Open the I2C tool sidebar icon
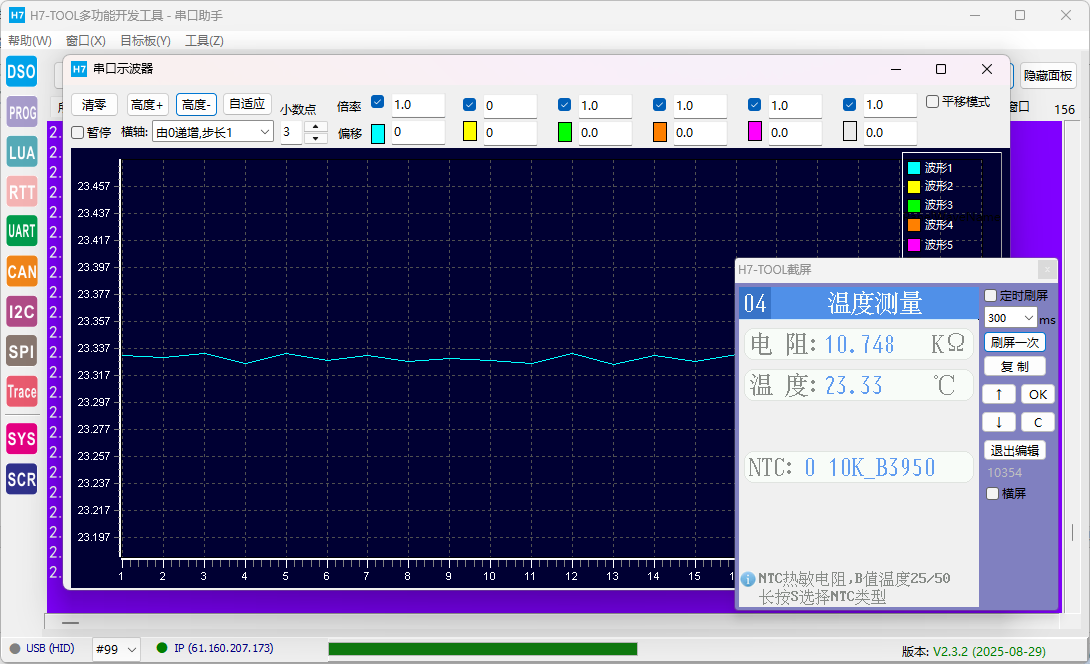Viewport: 1090px width, 664px height. pos(22,311)
